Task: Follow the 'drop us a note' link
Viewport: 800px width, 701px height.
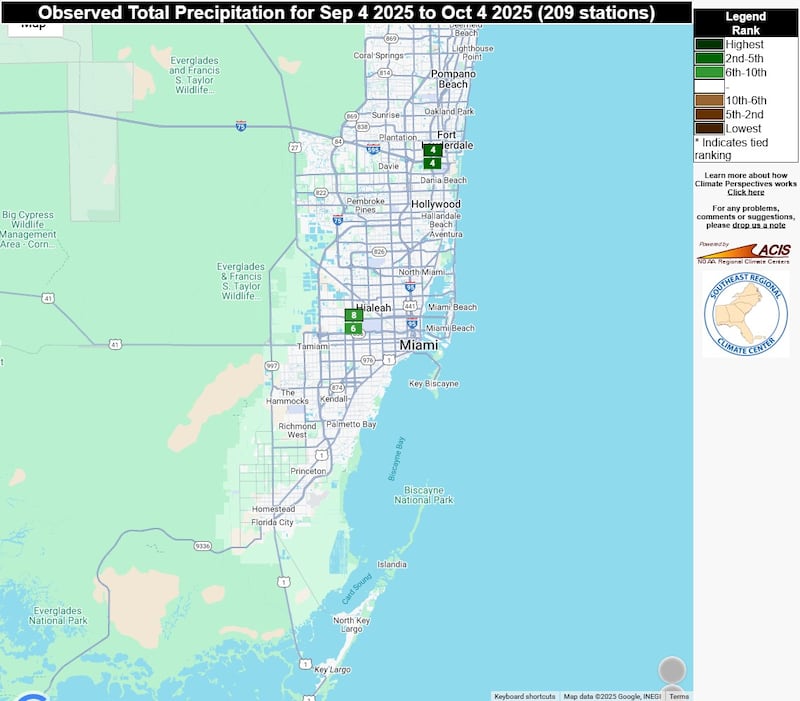Action: (759, 225)
